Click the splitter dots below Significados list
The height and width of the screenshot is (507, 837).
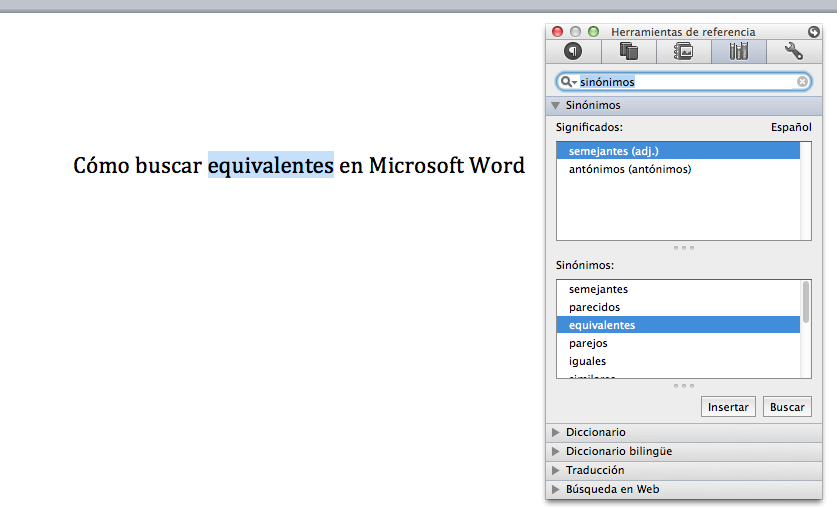tap(684, 248)
